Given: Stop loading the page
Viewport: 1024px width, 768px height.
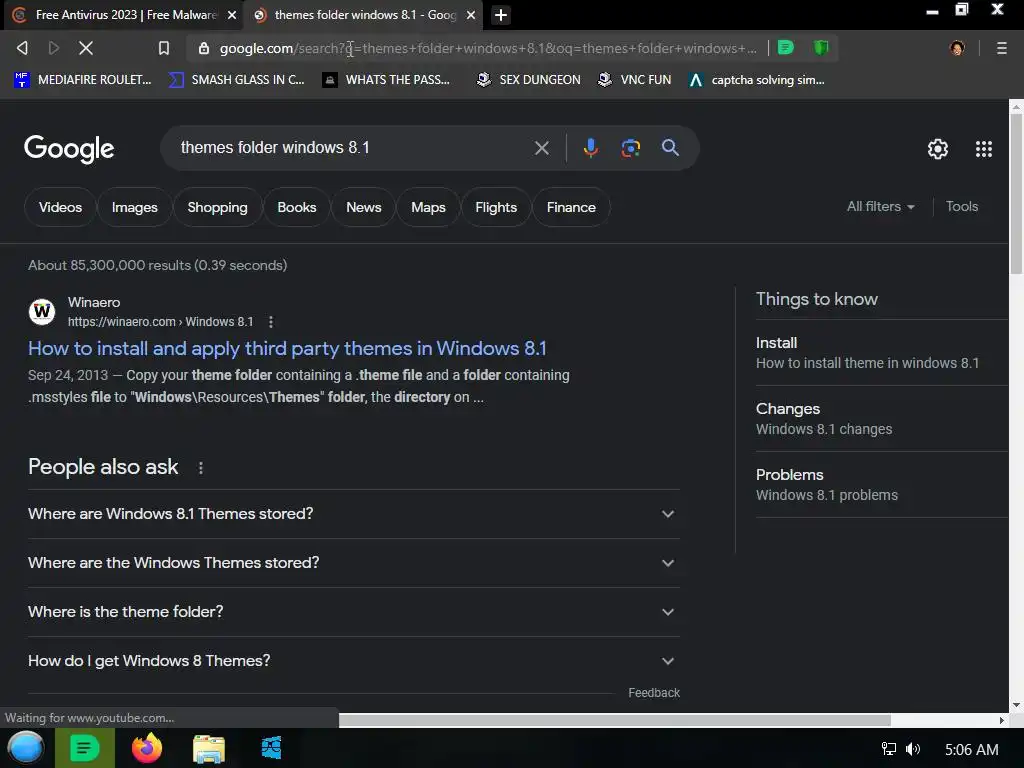Looking at the screenshot, I should coord(86,48).
